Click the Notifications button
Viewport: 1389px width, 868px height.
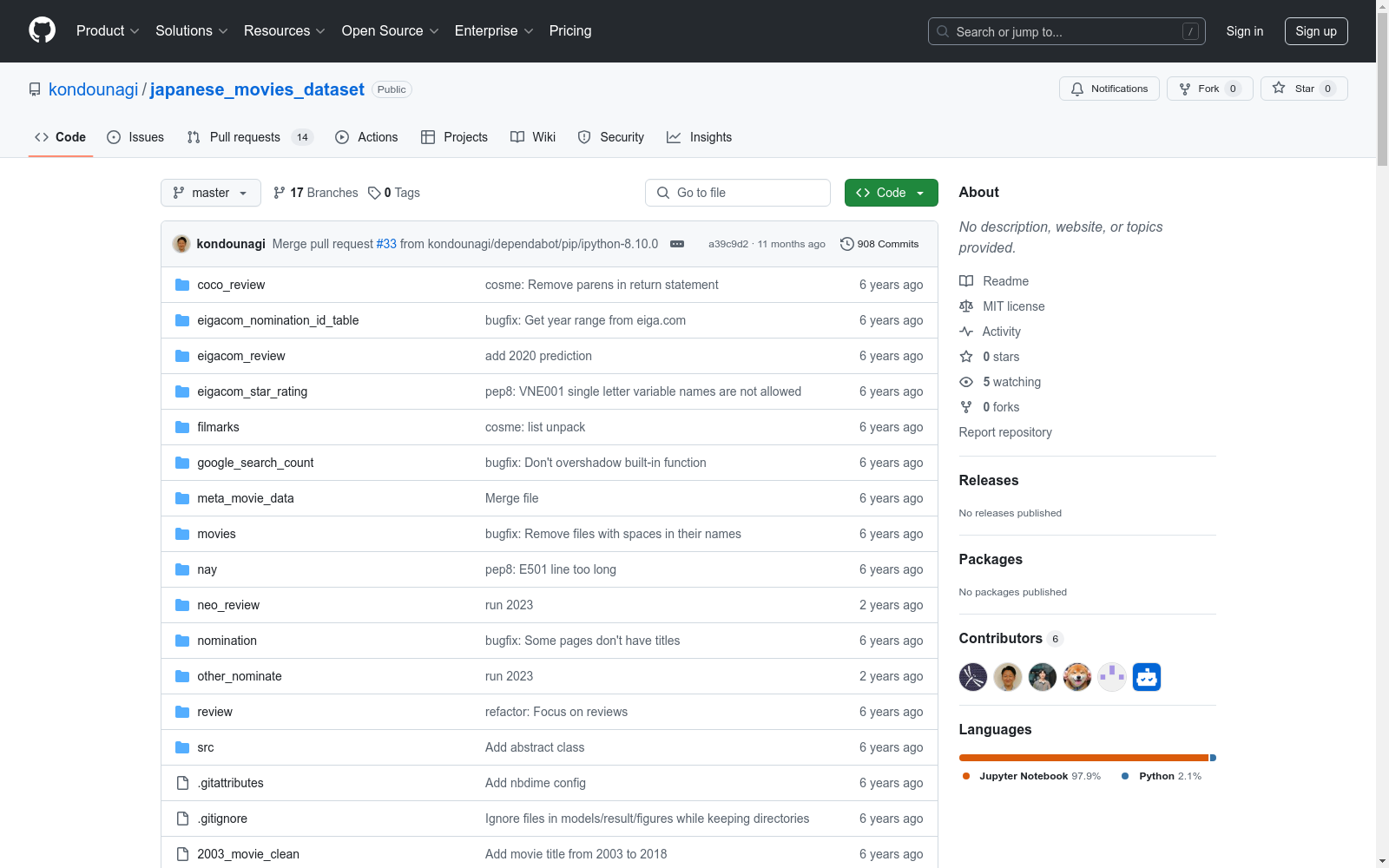pos(1109,89)
